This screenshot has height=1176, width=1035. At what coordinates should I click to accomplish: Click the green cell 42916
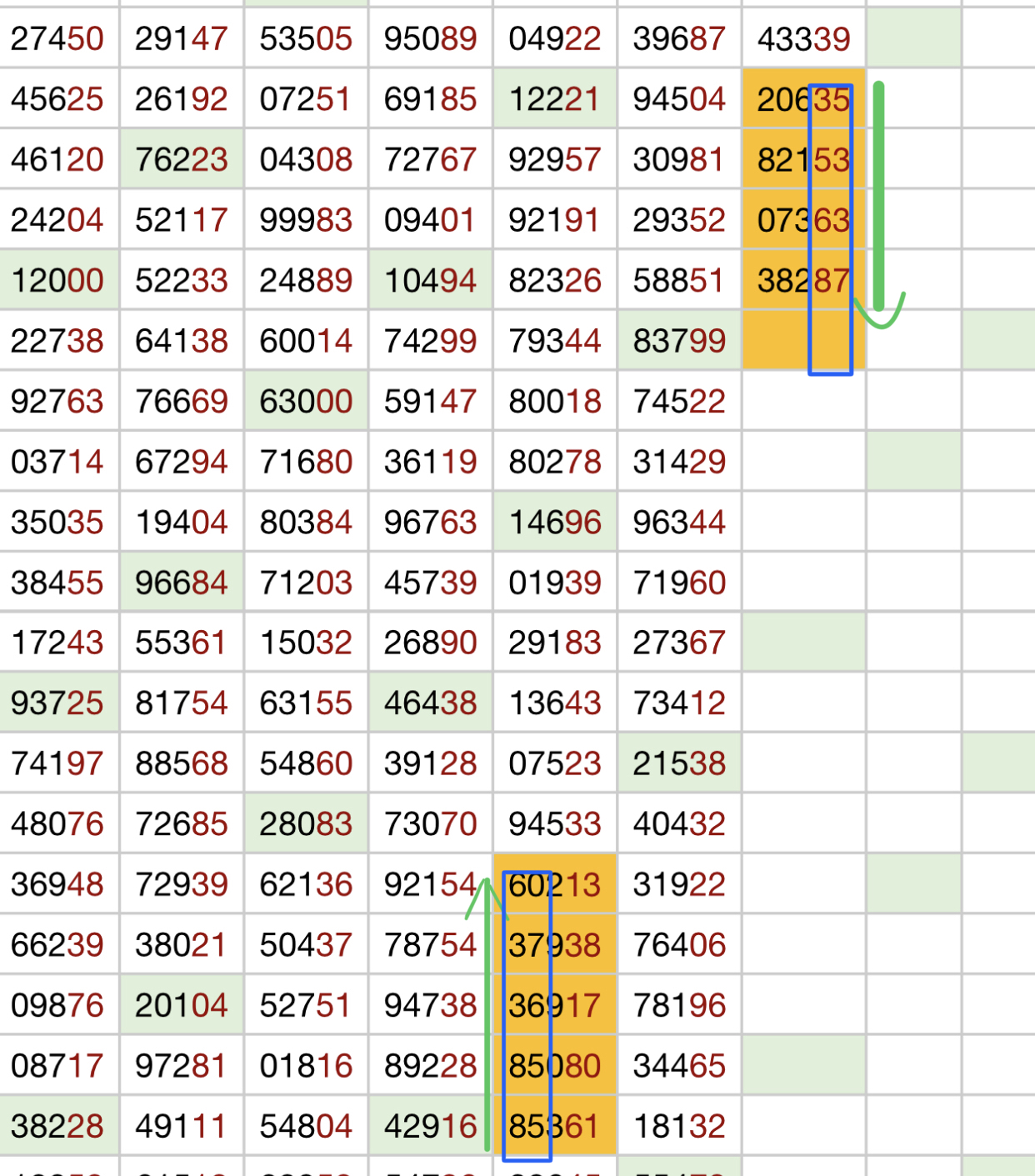(x=430, y=1126)
